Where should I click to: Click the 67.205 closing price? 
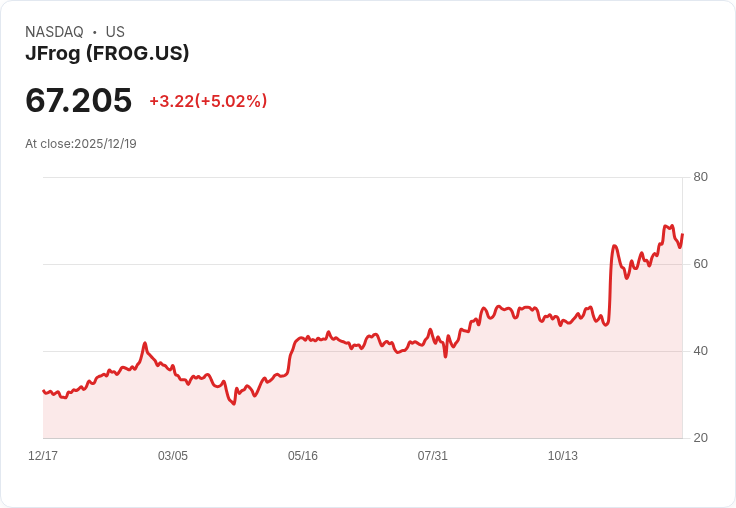(79, 100)
